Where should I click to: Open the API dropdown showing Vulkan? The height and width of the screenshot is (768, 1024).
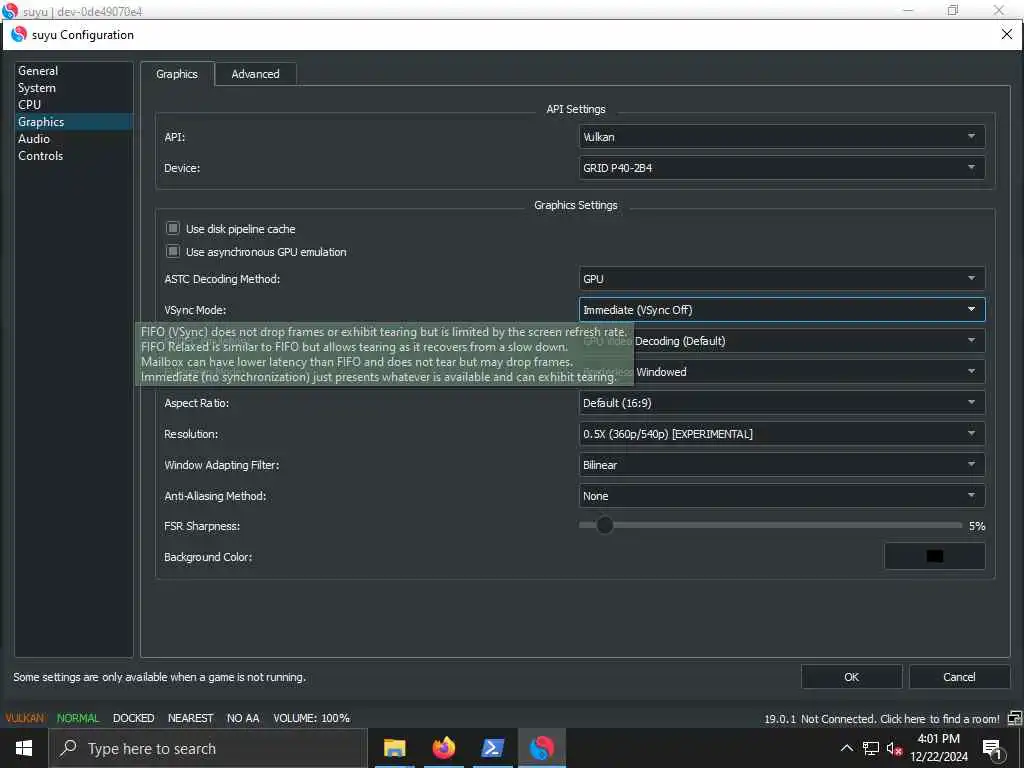pyautogui.click(x=782, y=136)
